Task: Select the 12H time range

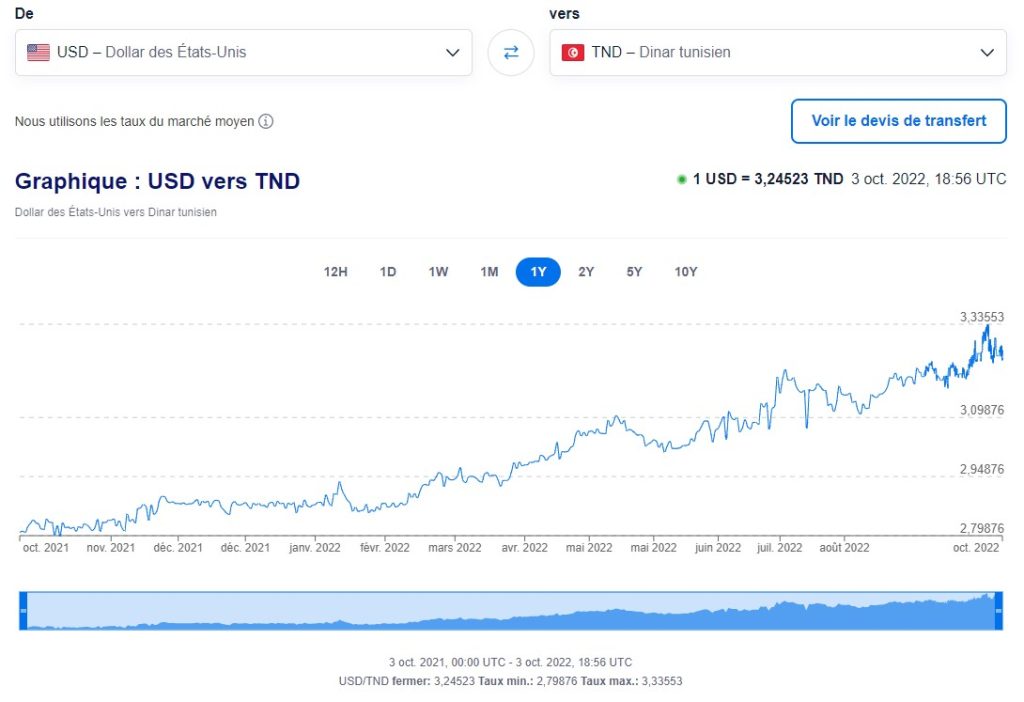Action: 336,272
